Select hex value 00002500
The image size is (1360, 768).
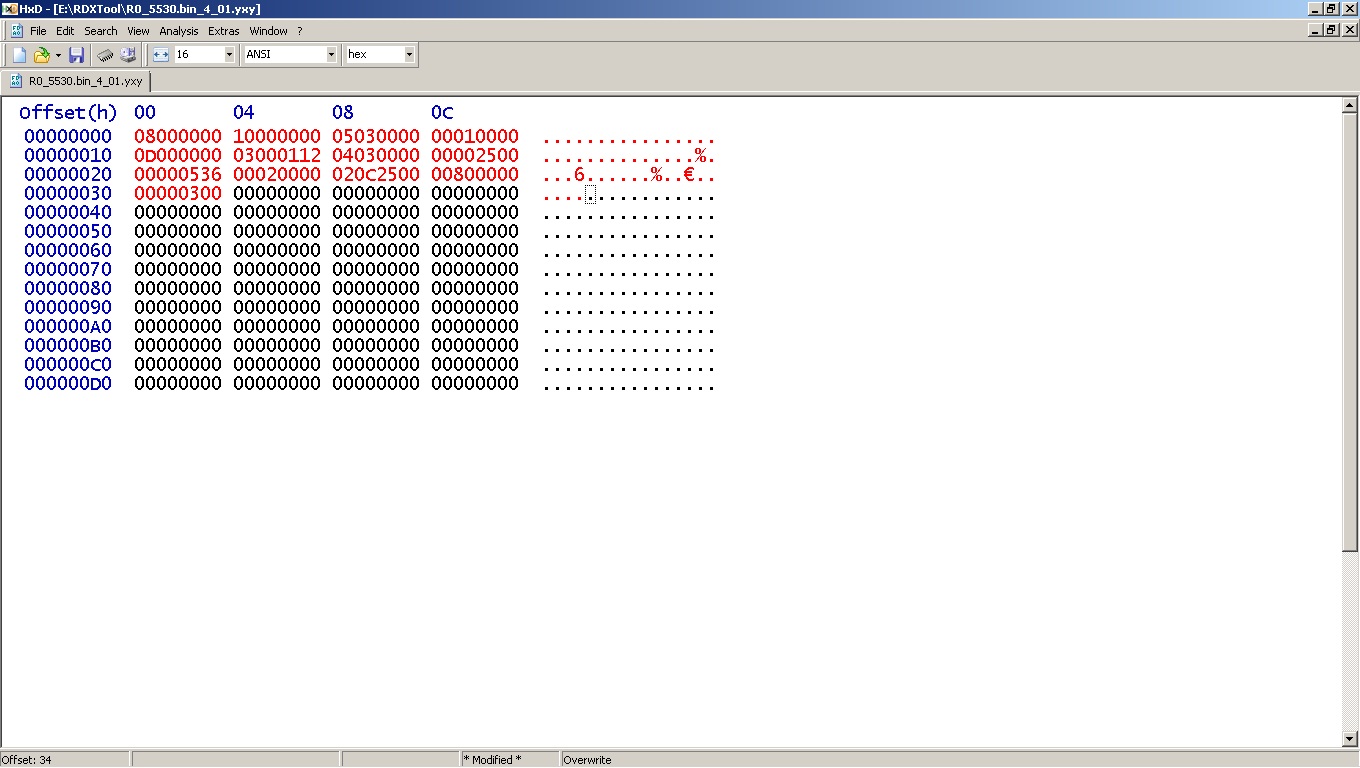click(x=475, y=155)
